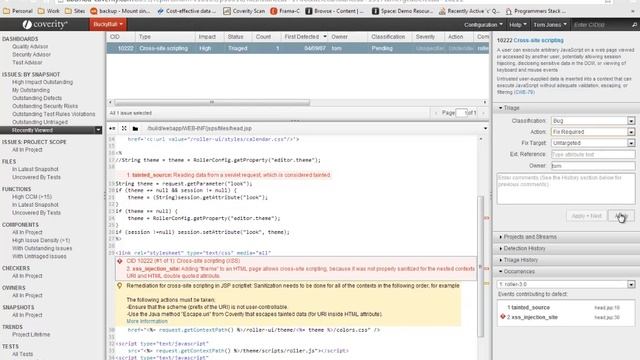Click First Detected sort arrow
The image size is (640, 360).
click(x=325, y=37)
